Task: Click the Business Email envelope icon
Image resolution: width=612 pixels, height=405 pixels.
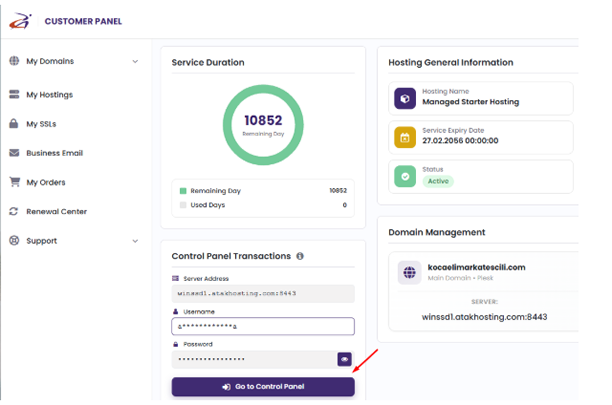Action: pyautogui.click(x=14, y=153)
